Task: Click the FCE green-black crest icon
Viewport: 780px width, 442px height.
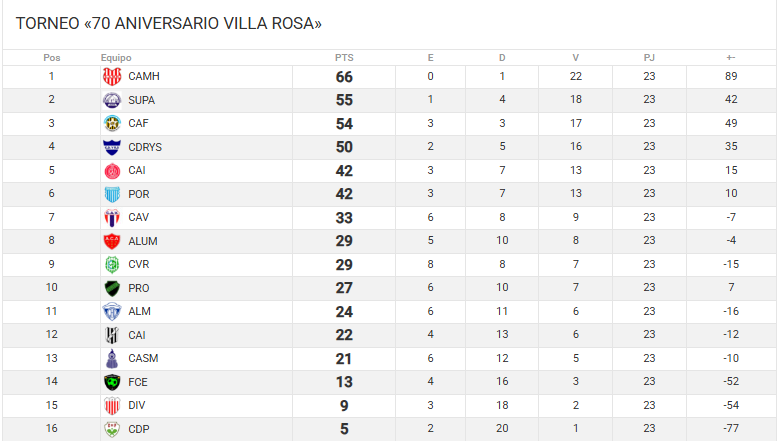Action: [112, 382]
